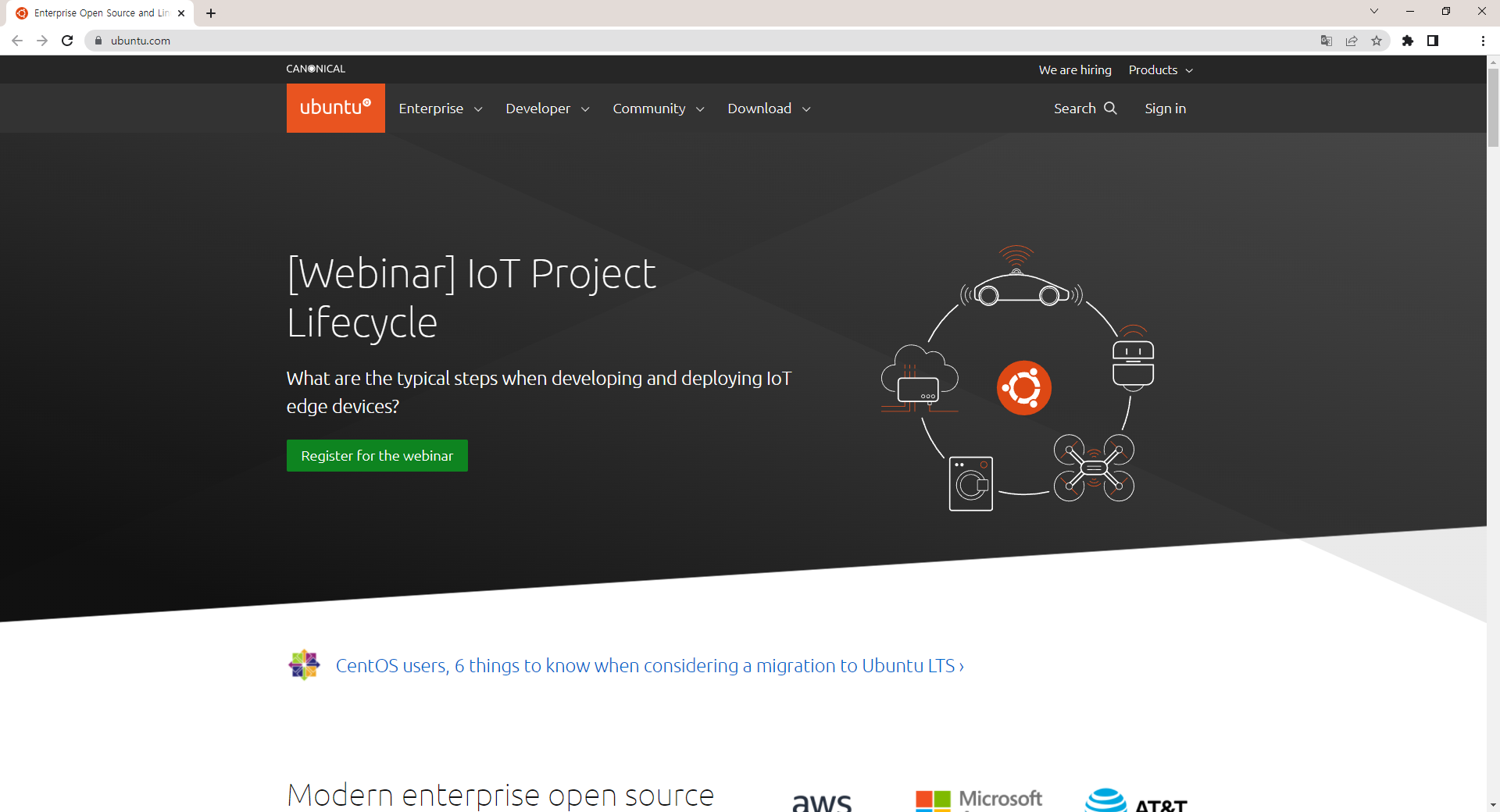Open the Download menu
Viewport: 1500px width, 812px height.
point(759,109)
